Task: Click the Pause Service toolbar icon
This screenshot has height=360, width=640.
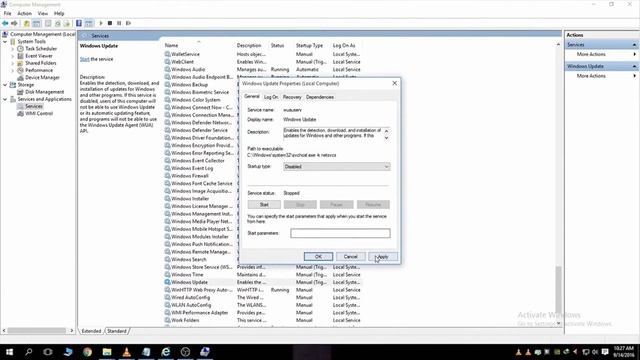Action: click(x=119, y=23)
